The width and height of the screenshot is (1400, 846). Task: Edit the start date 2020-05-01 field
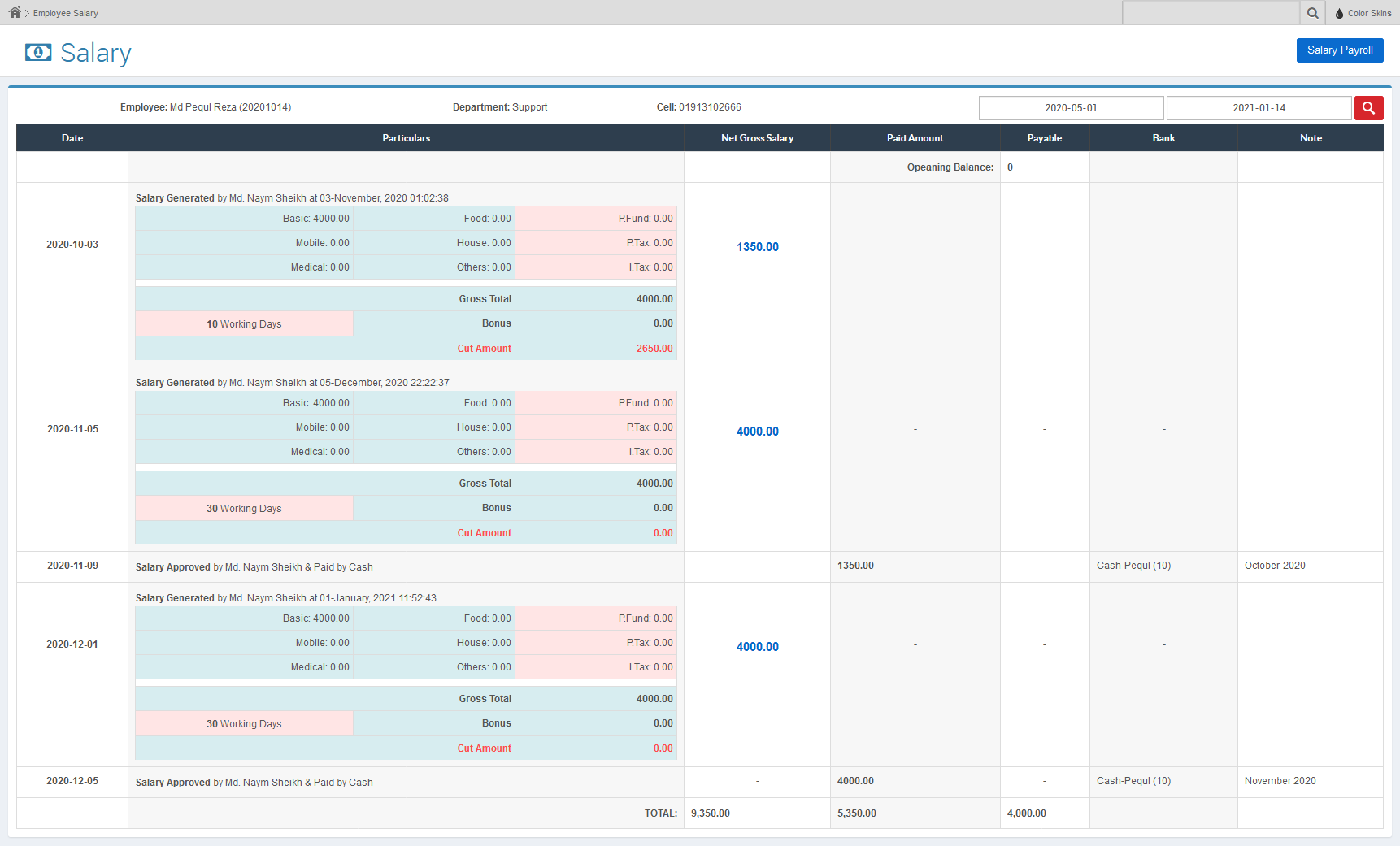[1070, 108]
